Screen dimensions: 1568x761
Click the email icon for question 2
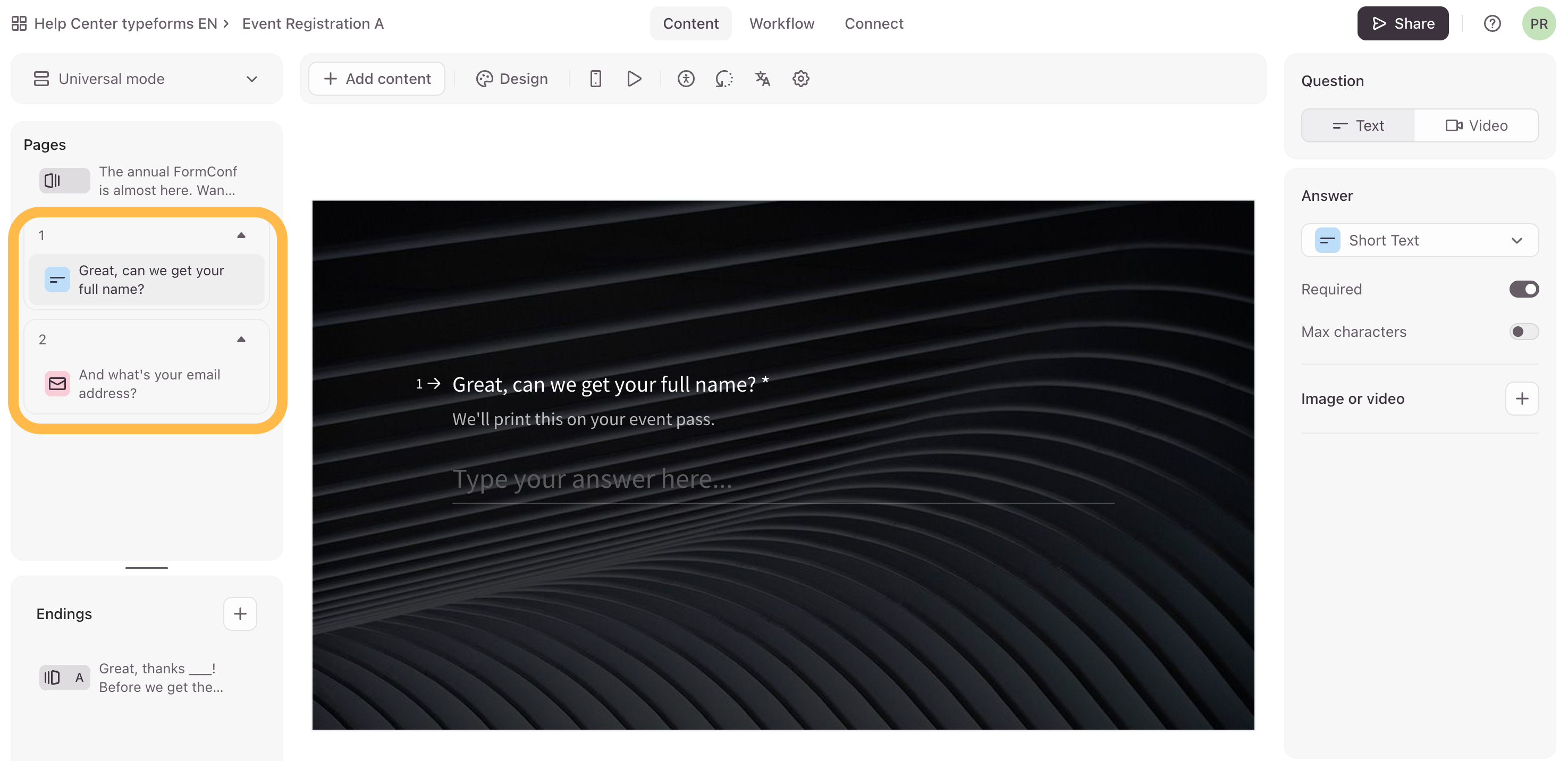coord(57,384)
